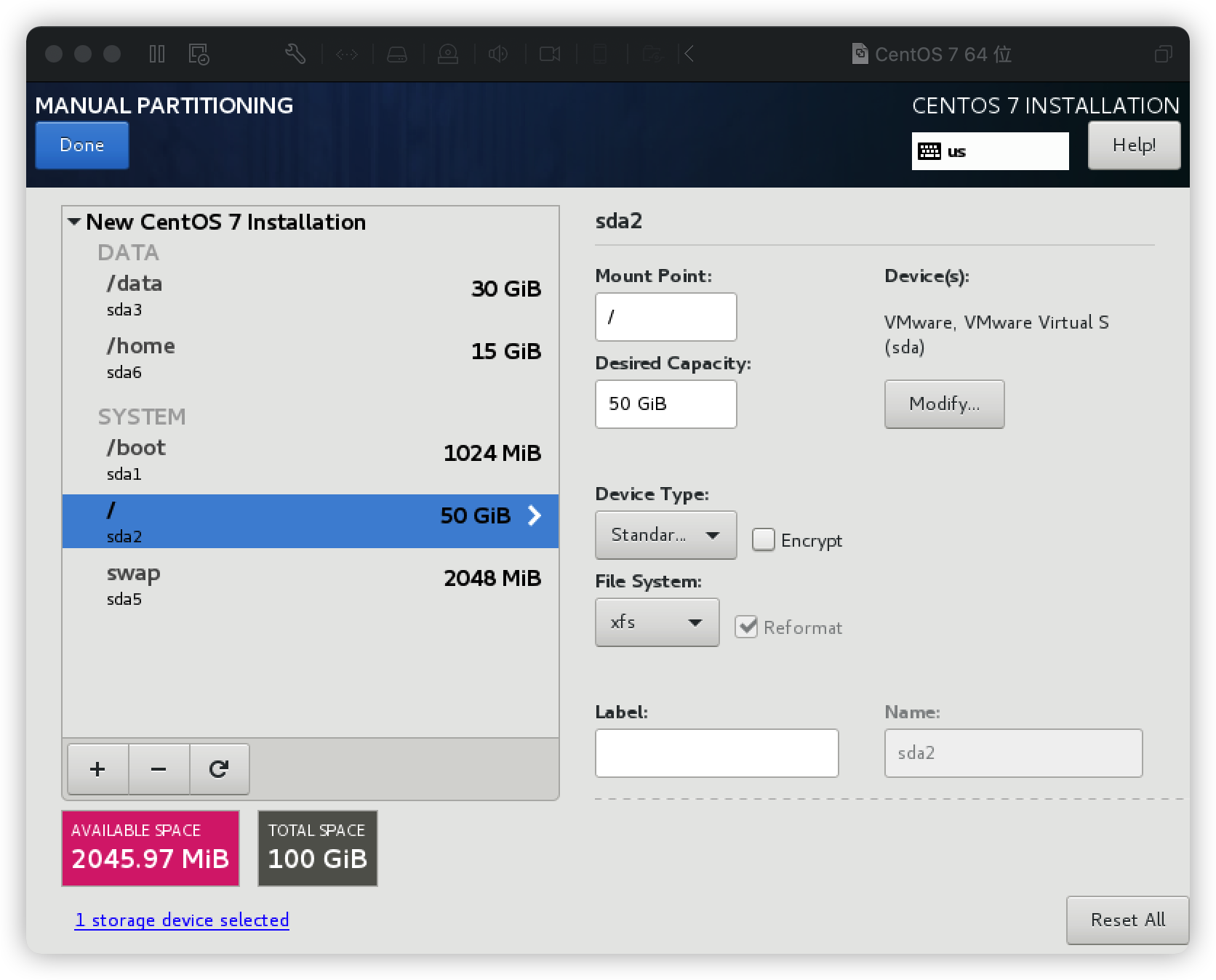This screenshot has width=1216, height=980.
Task: Toggle the Reformat checkbox
Action: pyautogui.click(x=746, y=627)
